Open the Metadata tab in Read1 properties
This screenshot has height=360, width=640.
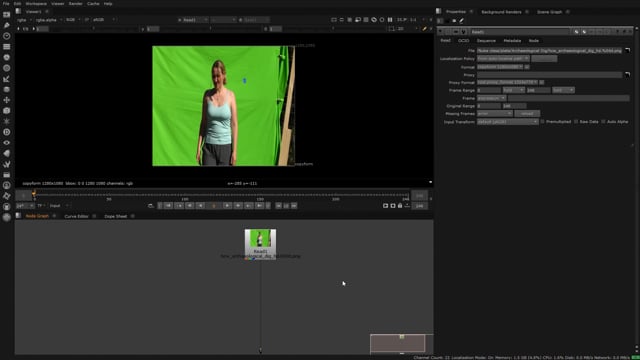pos(512,41)
